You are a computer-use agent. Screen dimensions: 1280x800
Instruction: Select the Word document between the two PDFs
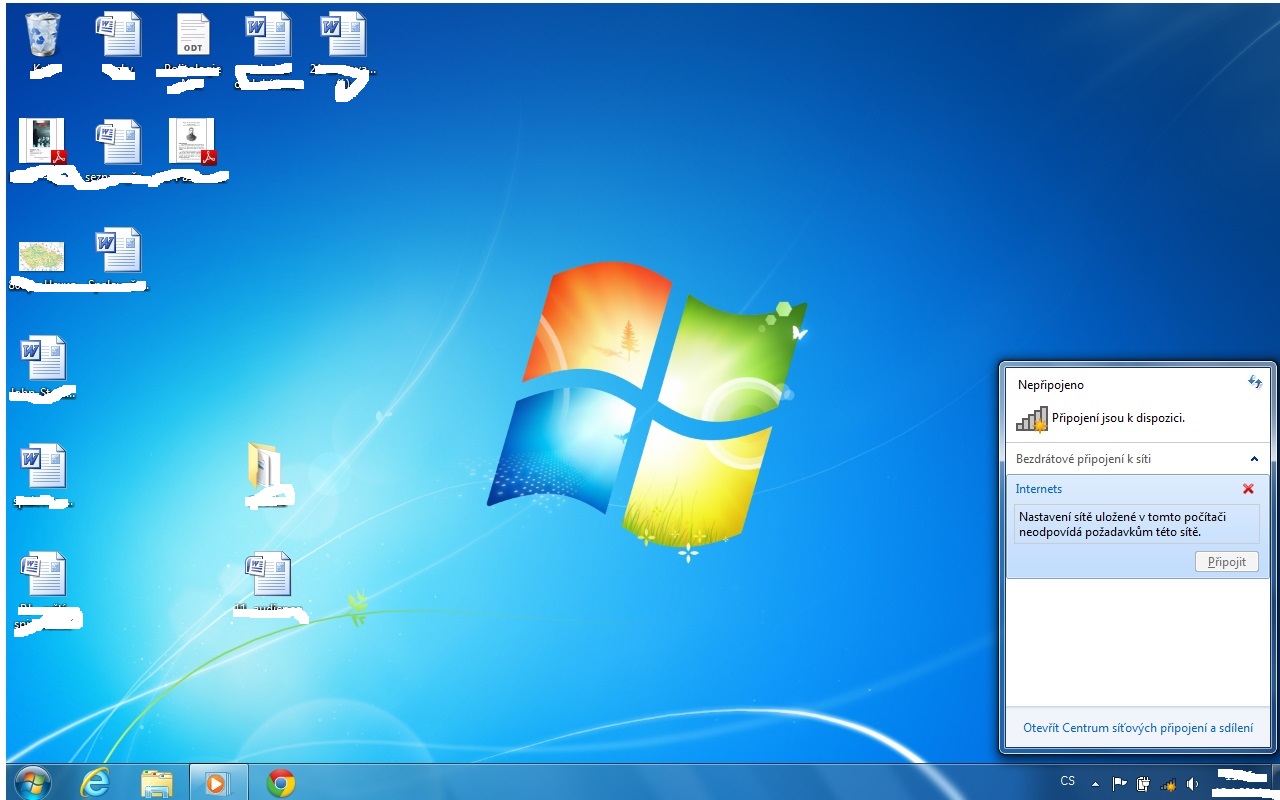(118, 141)
